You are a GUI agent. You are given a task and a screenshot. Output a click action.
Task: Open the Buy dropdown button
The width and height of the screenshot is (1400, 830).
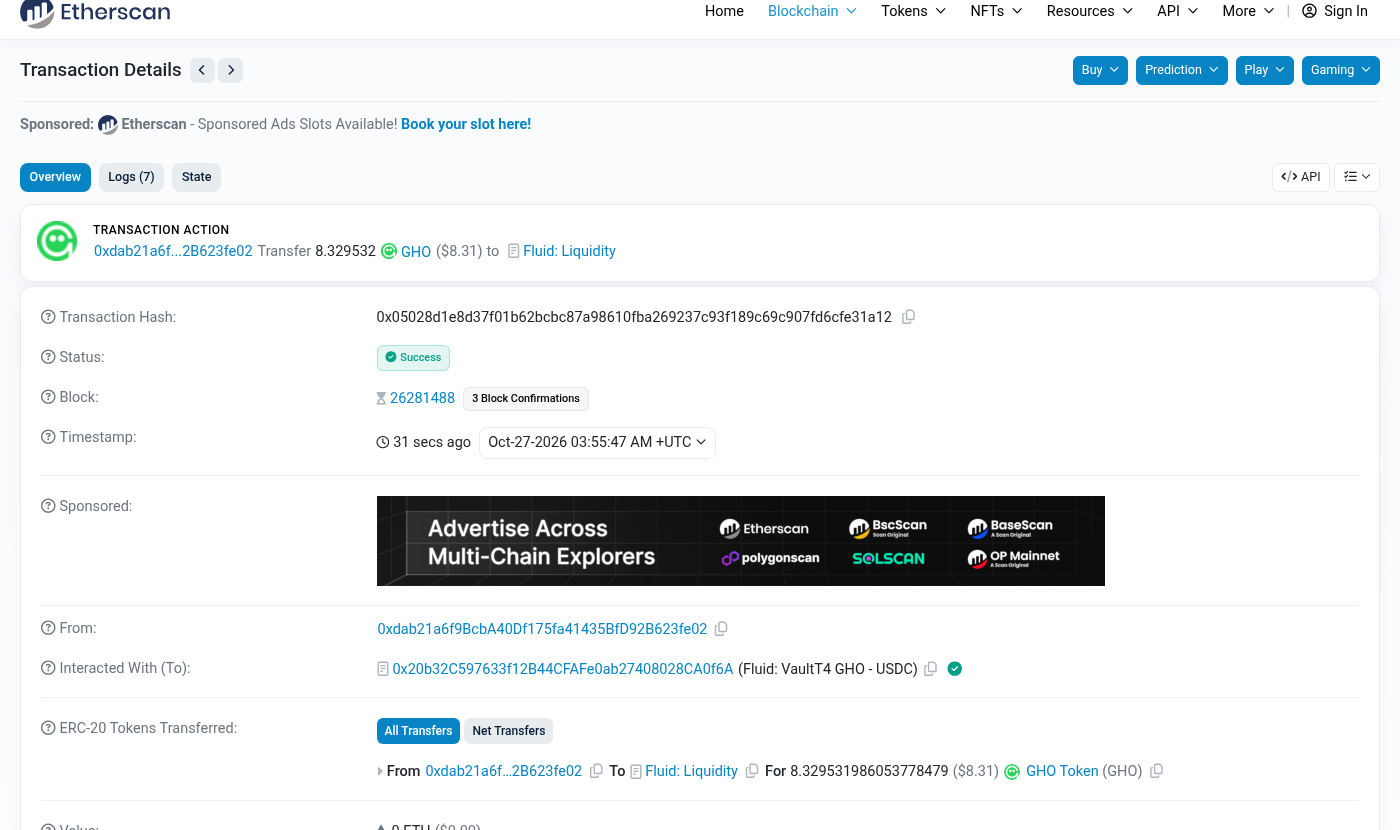[1100, 70]
